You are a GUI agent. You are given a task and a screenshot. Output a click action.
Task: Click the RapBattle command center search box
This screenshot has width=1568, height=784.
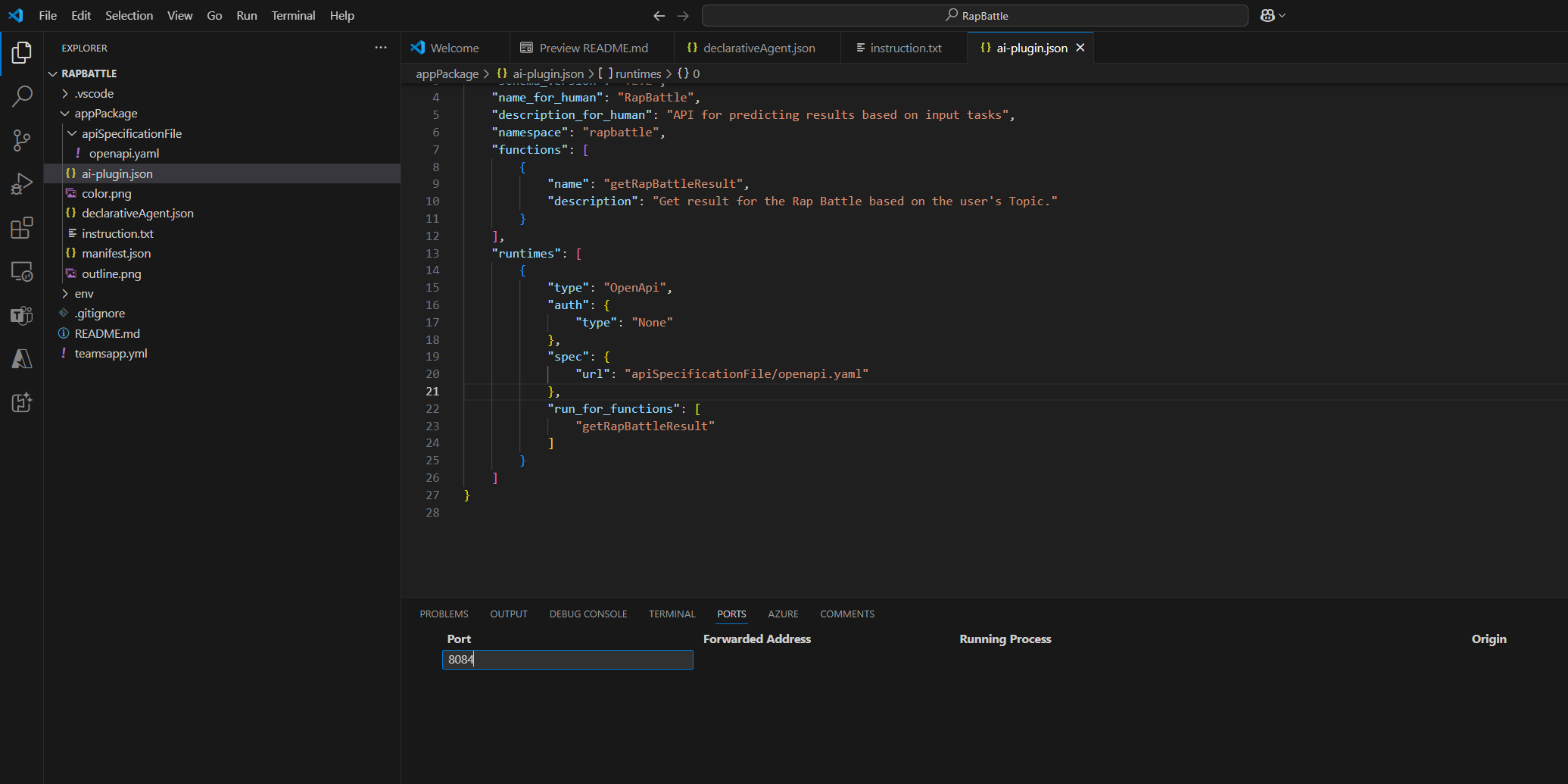974,16
